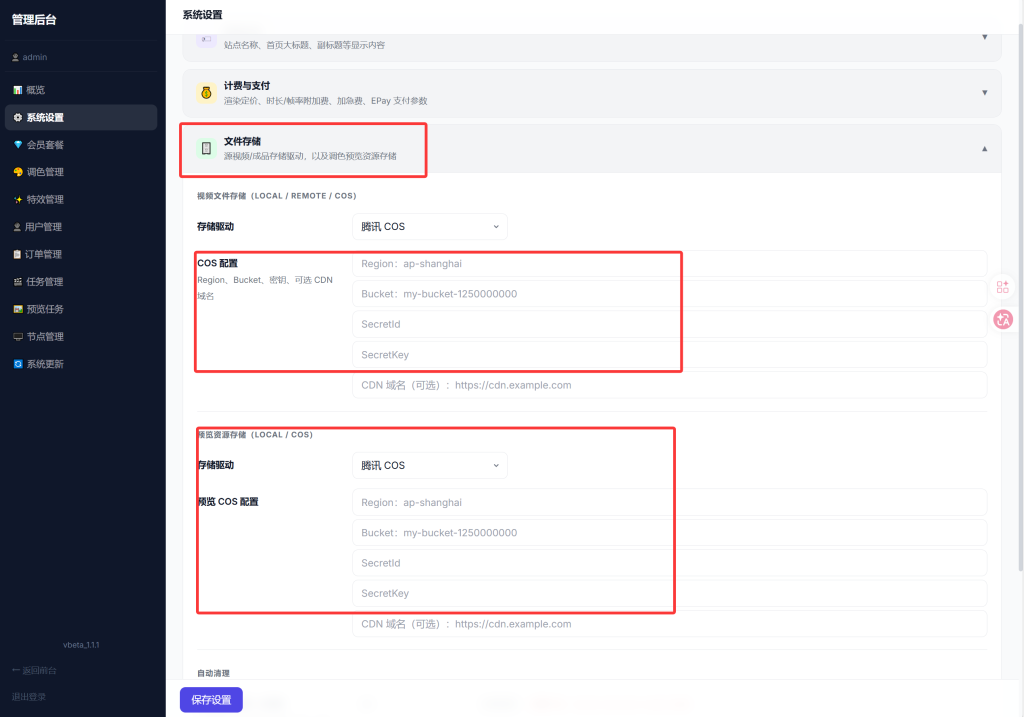This screenshot has height=717, width=1024.
Task: Click the pink translate floating icon
Action: tap(1003, 319)
